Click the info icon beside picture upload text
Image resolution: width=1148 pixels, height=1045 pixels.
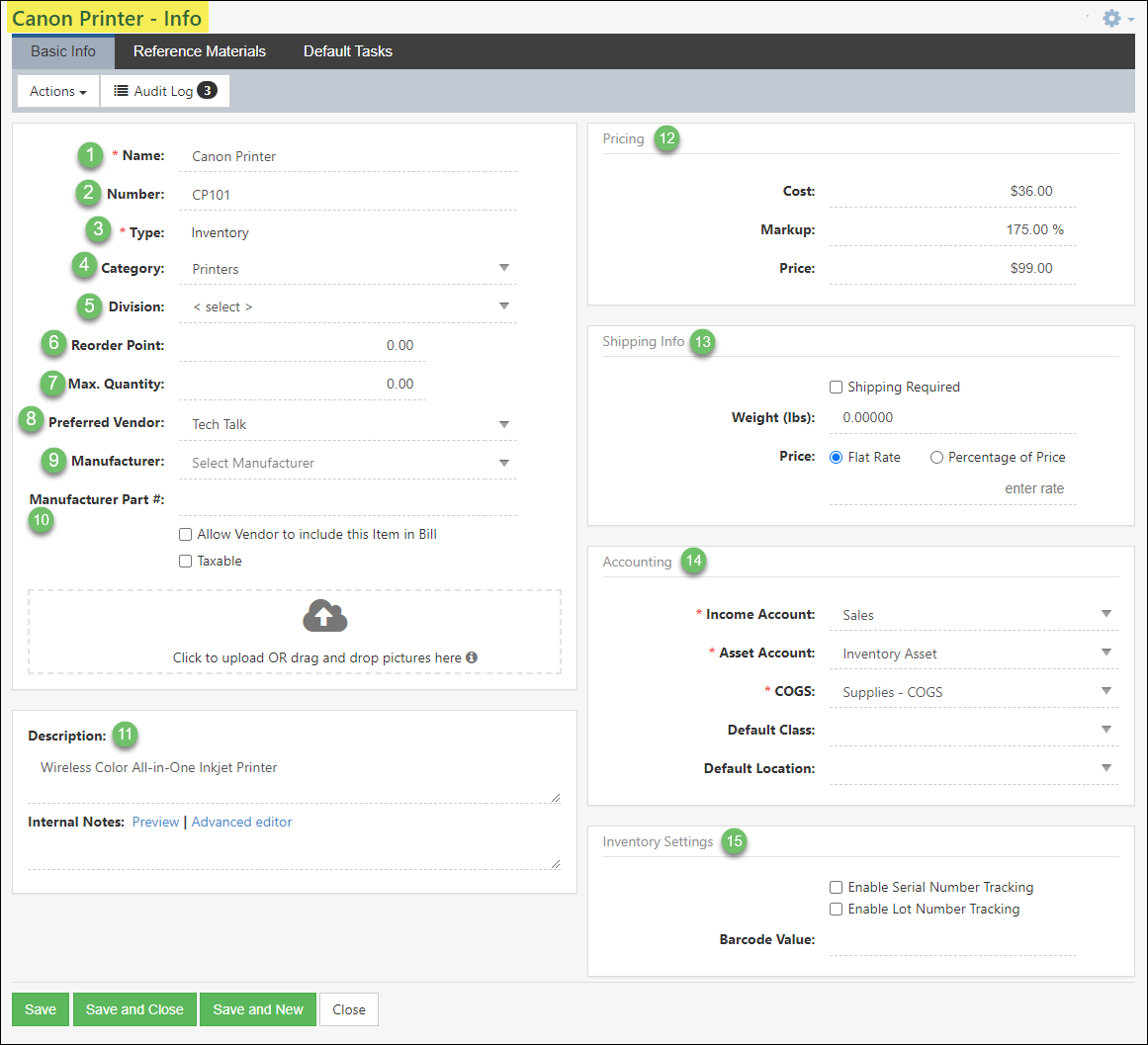(472, 656)
